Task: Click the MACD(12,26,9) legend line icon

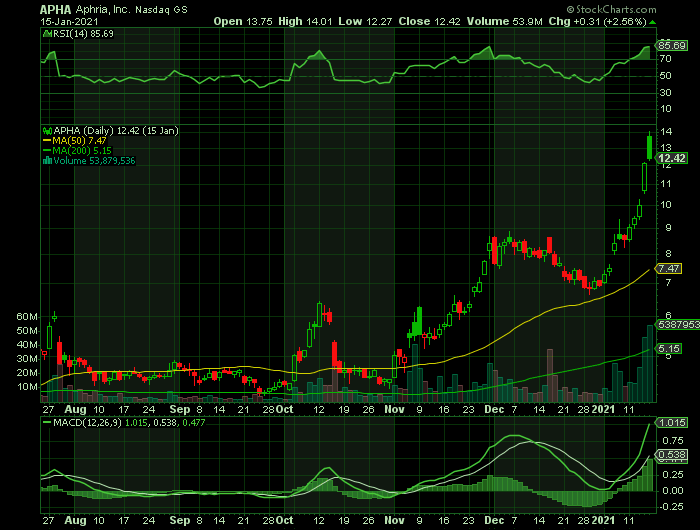Action: click(46, 423)
